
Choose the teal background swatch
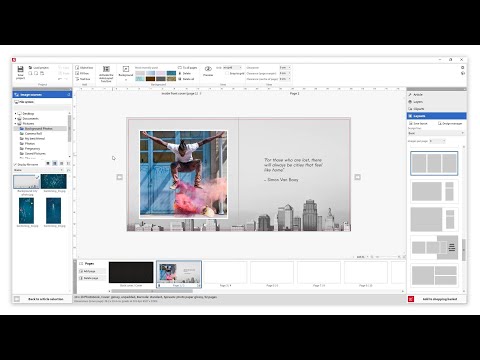click(171, 73)
